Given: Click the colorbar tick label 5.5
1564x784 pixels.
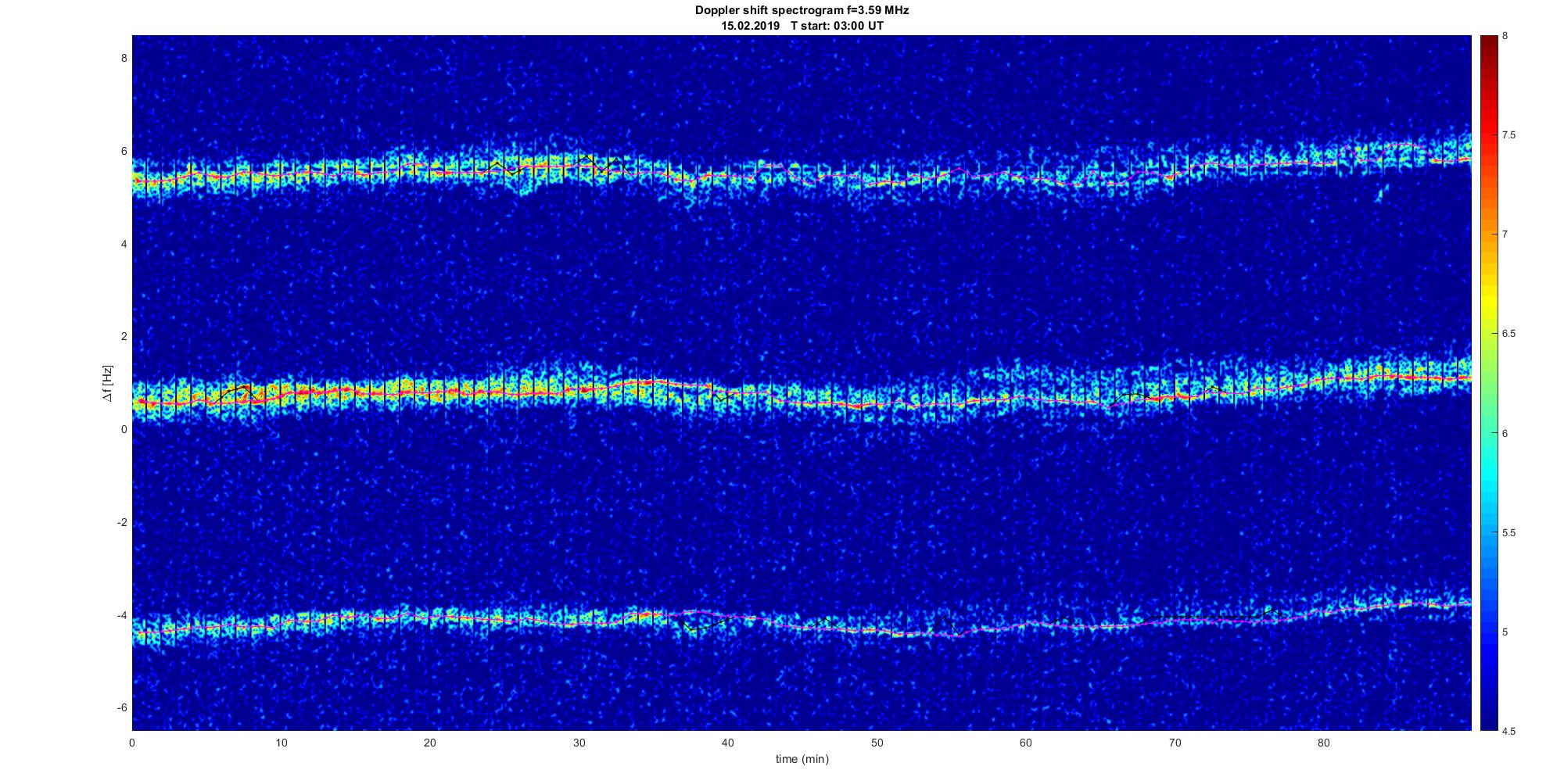Looking at the screenshot, I should pyautogui.click(x=1509, y=533).
